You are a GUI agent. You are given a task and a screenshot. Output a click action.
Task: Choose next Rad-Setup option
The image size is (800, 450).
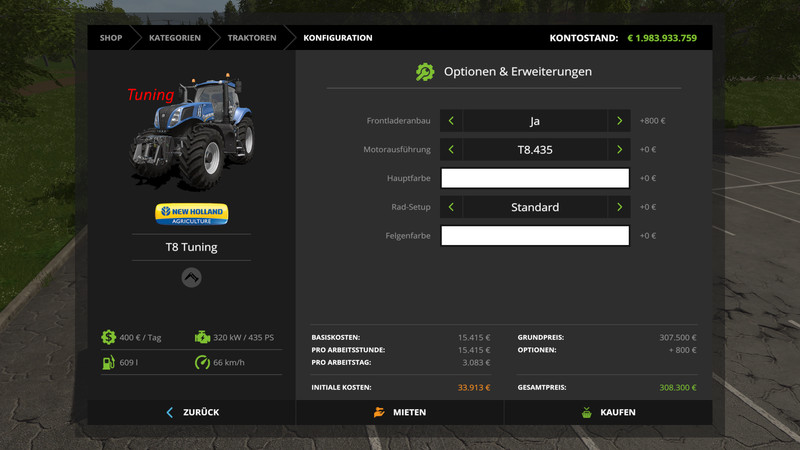pyautogui.click(x=620, y=207)
